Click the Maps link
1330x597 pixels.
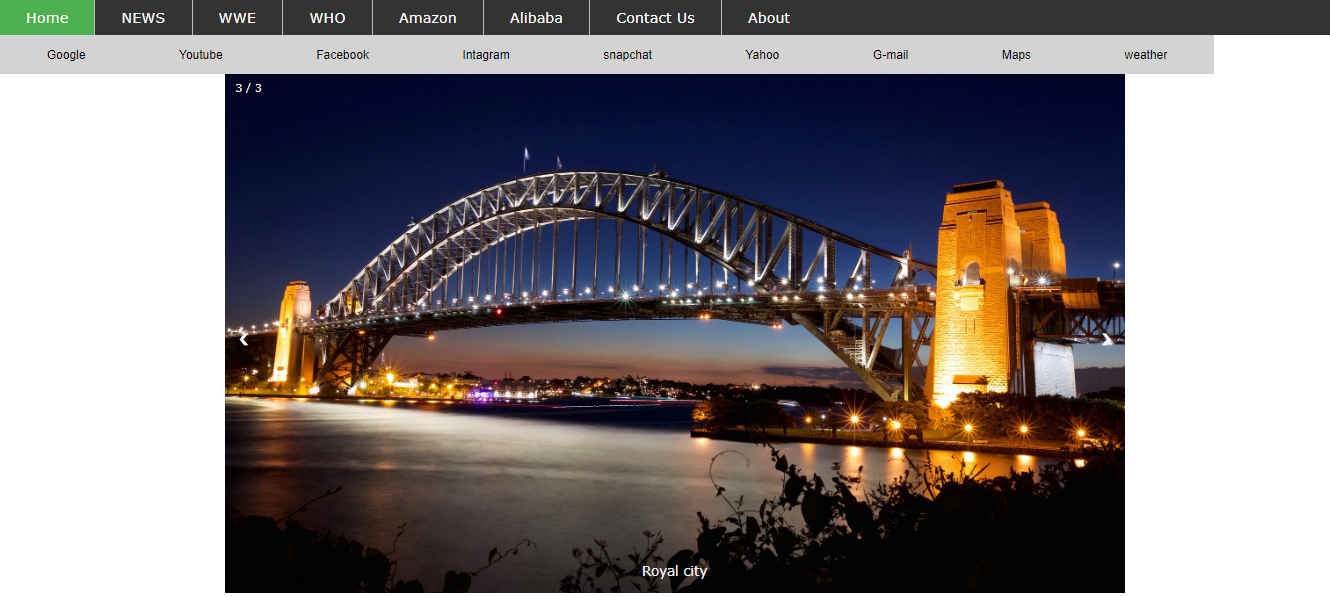[x=1016, y=55]
